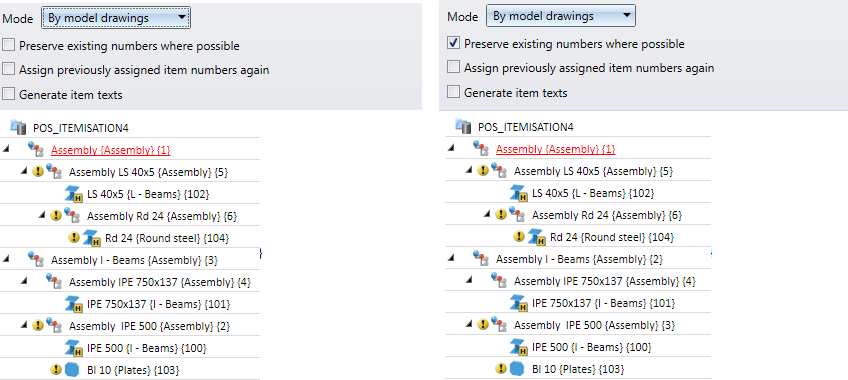This screenshot has width=848, height=380.
Task: Collapse Assembly Rd 24 {6} in left panel
Action: pyautogui.click(x=42, y=216)
